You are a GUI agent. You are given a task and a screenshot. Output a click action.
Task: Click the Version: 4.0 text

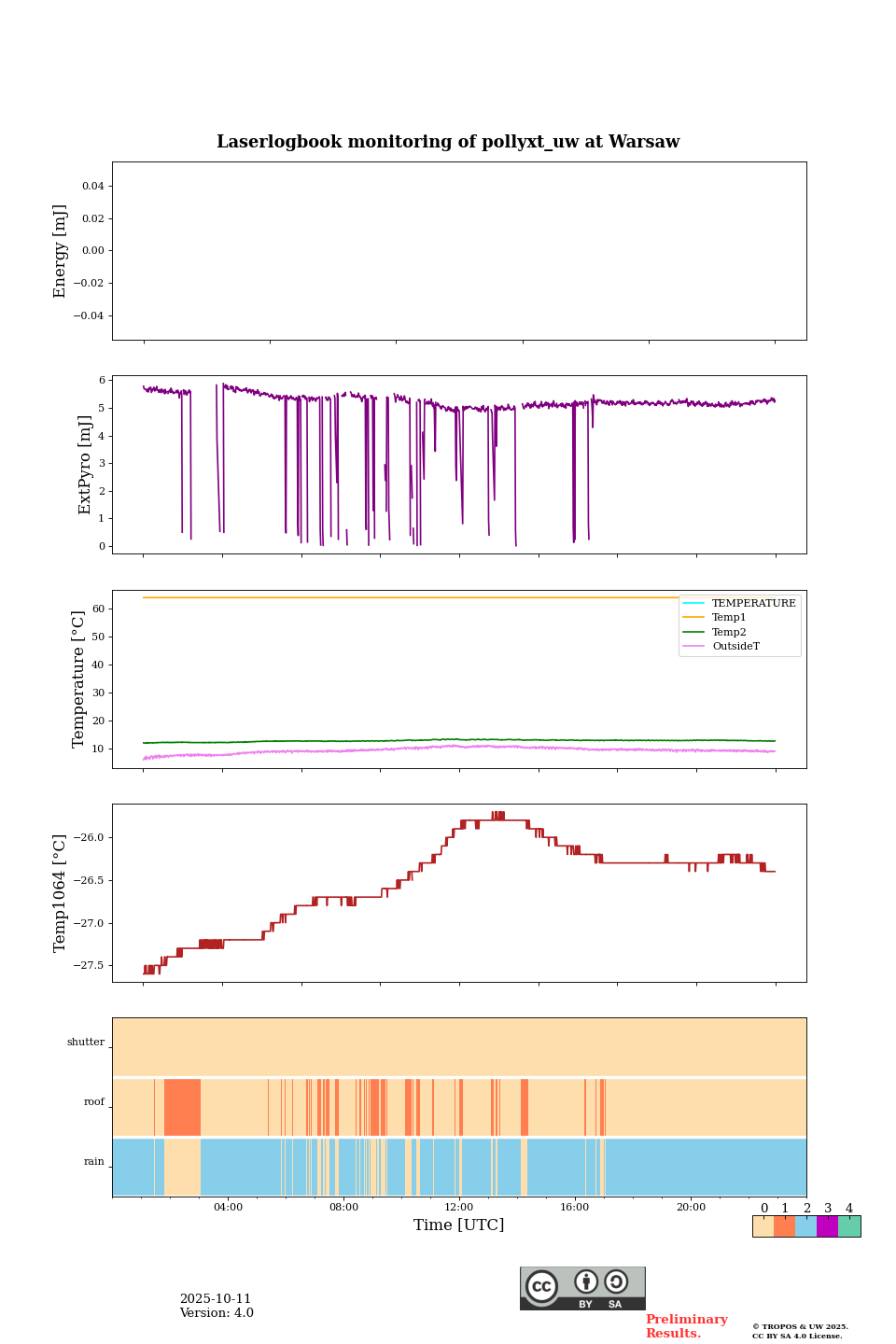217,1313
